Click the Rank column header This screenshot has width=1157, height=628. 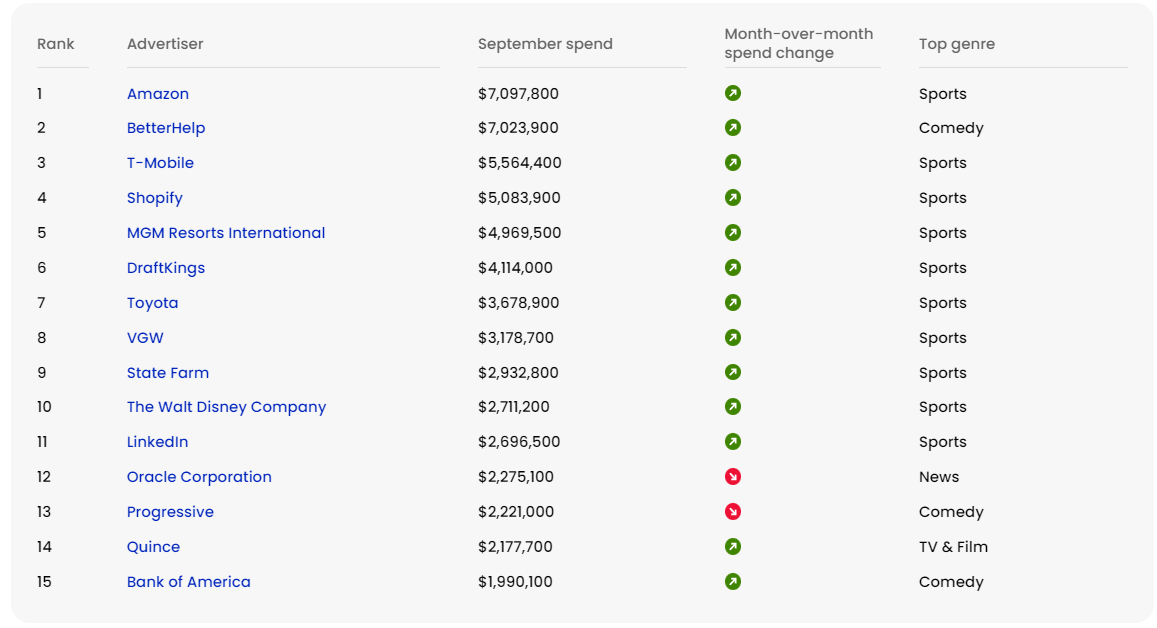(56, 44)
